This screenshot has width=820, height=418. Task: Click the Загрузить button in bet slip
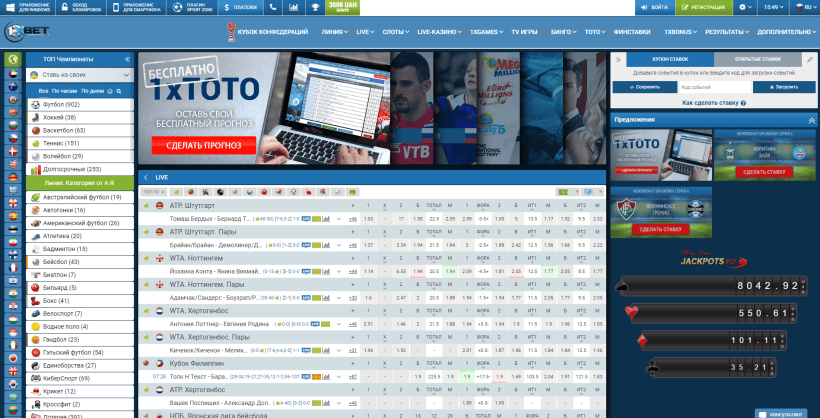pyautogui.click(x=784, y=87)
